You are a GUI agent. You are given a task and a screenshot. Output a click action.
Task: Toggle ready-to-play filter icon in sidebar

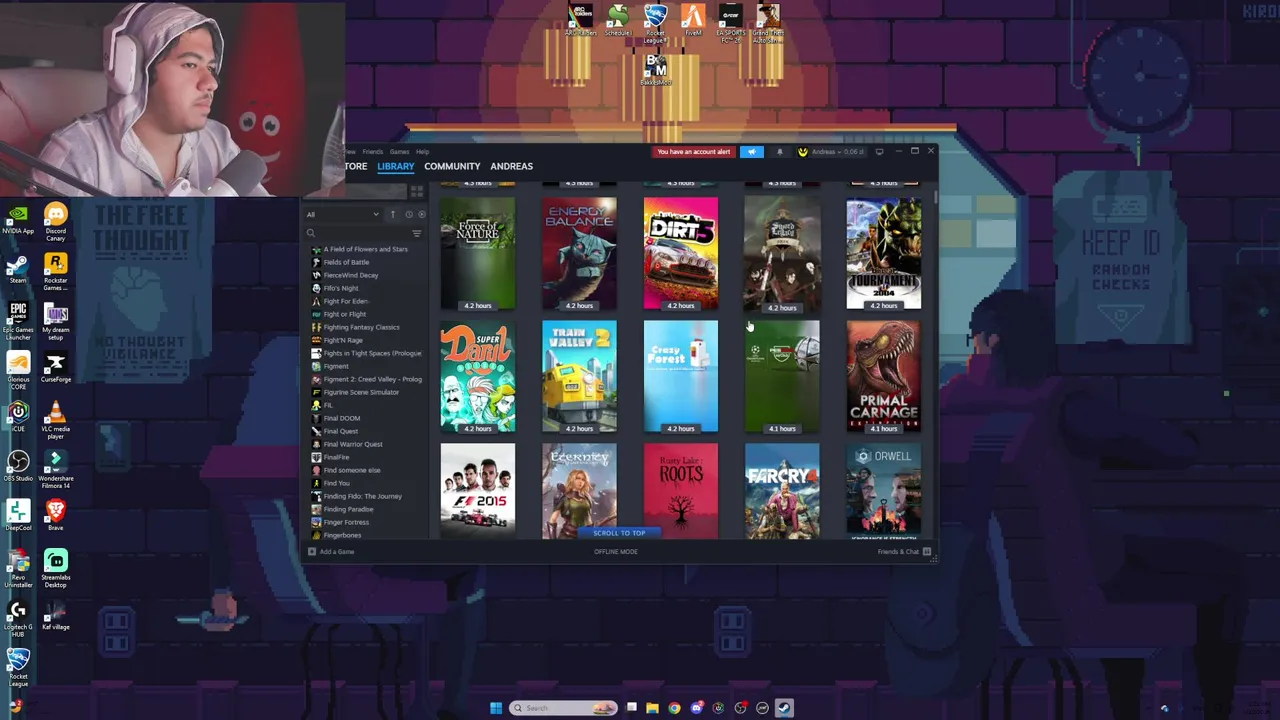click(x=421, y=214)
